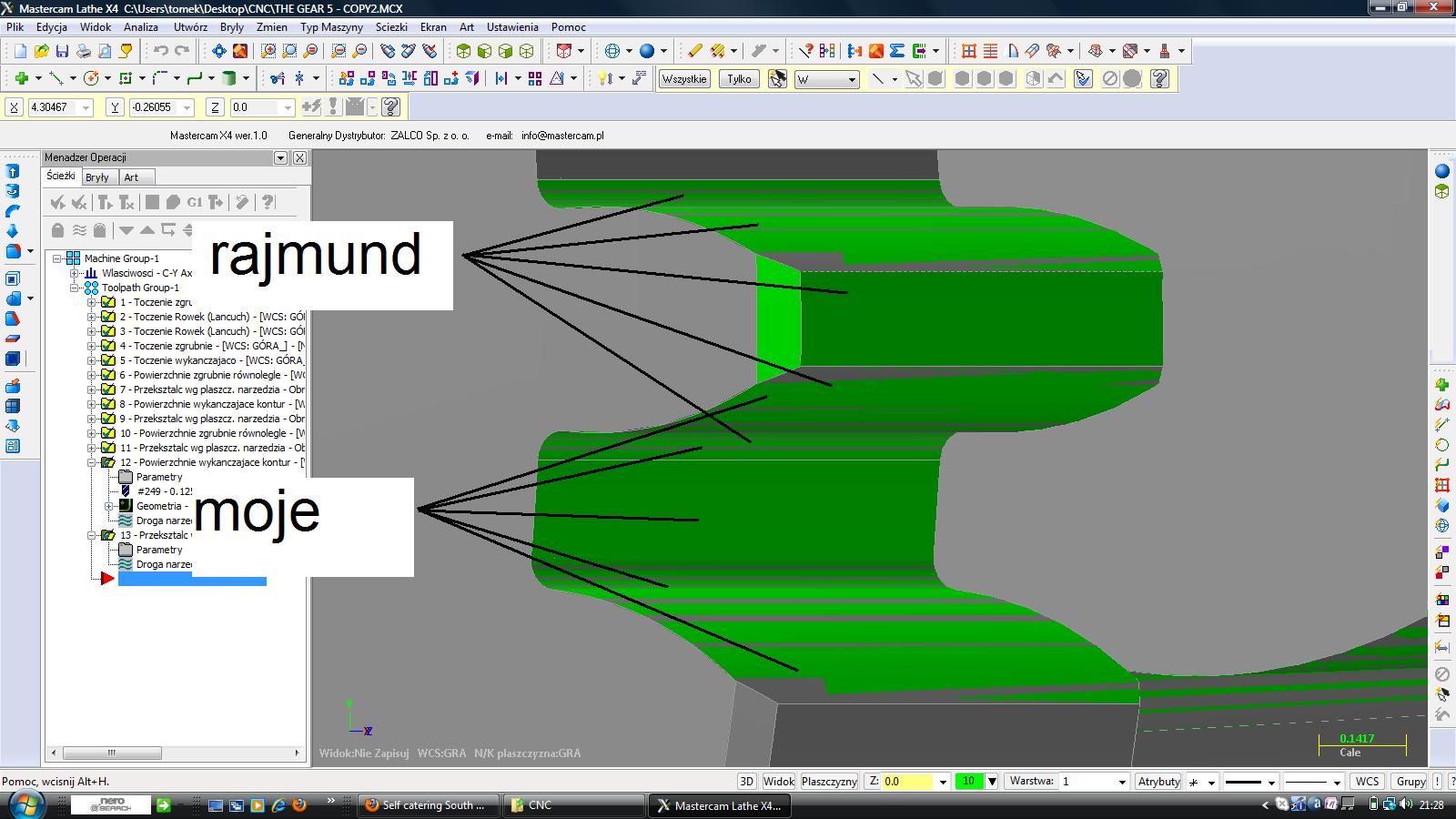Click the G1 post-process icon

pos(195,202)
